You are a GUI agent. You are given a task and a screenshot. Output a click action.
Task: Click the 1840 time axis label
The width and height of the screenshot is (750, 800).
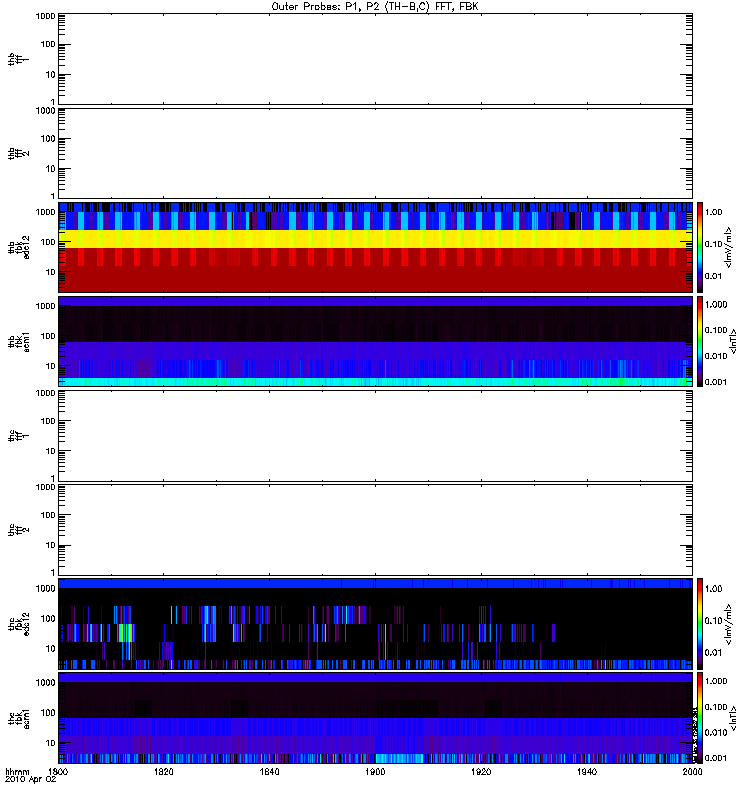pos(269,771)
